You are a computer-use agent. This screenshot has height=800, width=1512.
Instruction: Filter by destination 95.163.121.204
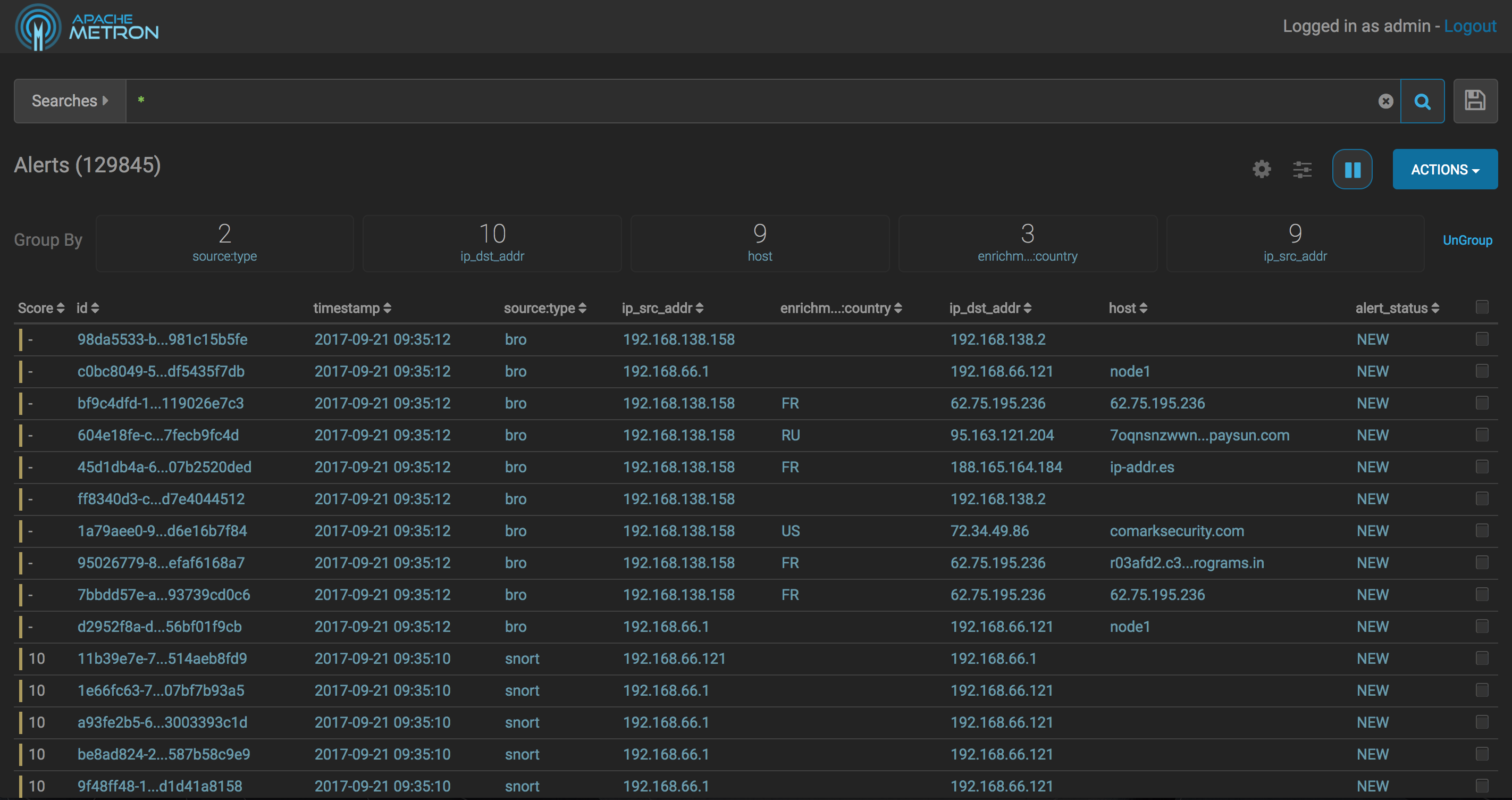1003,435
